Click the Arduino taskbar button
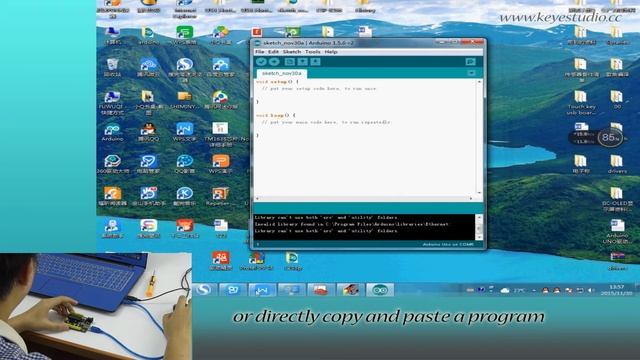This screenshot has height=360, width=640. coord(380,290)
